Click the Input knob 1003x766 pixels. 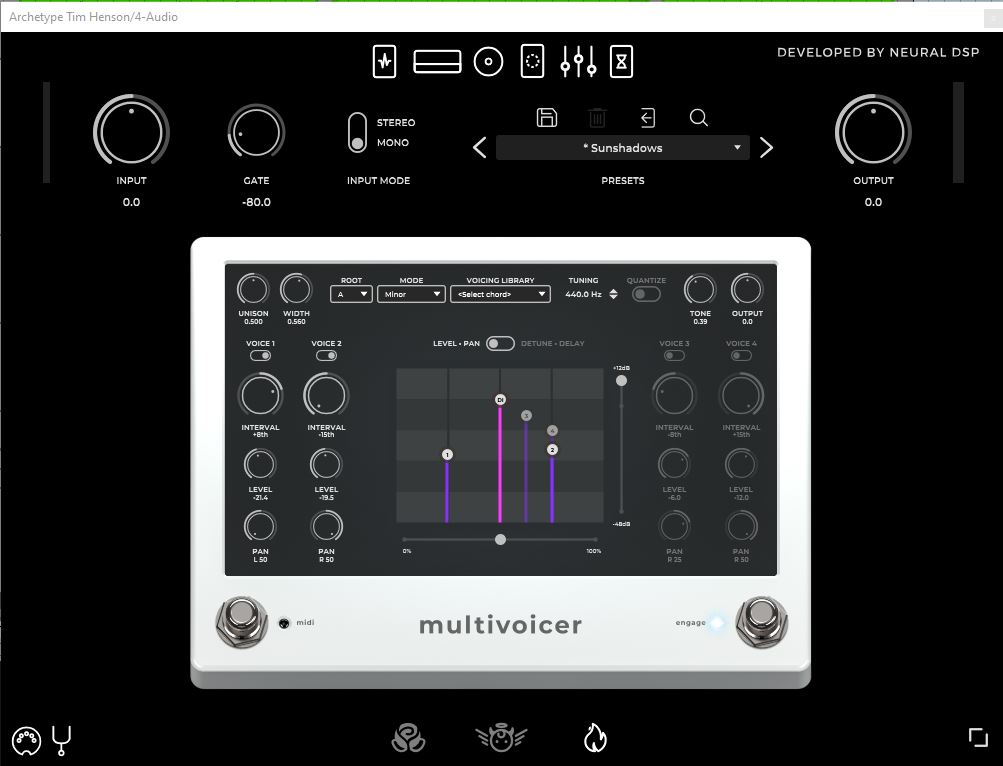coord(131,132)
